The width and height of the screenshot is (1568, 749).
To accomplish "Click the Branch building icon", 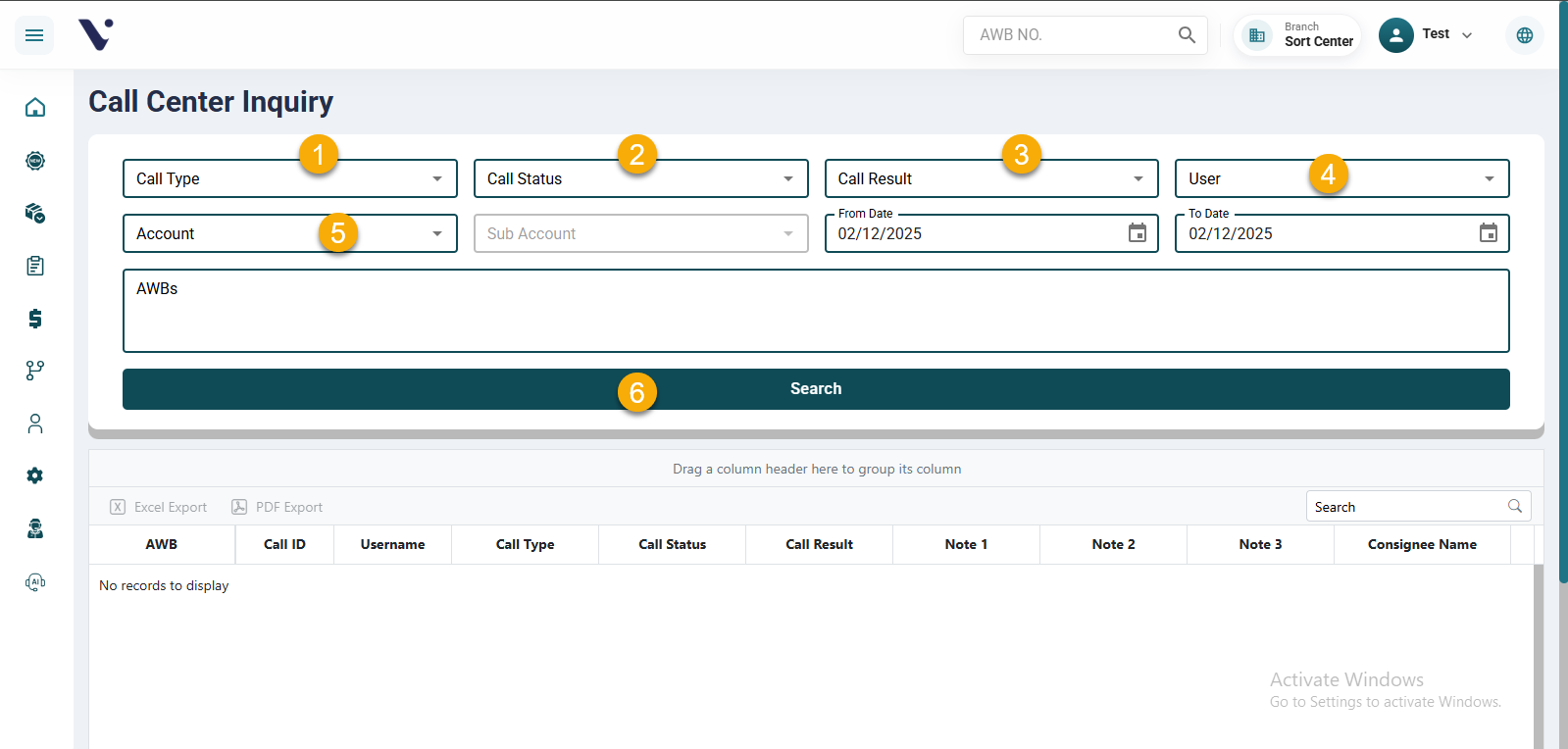I will (x=1257, y=35).
